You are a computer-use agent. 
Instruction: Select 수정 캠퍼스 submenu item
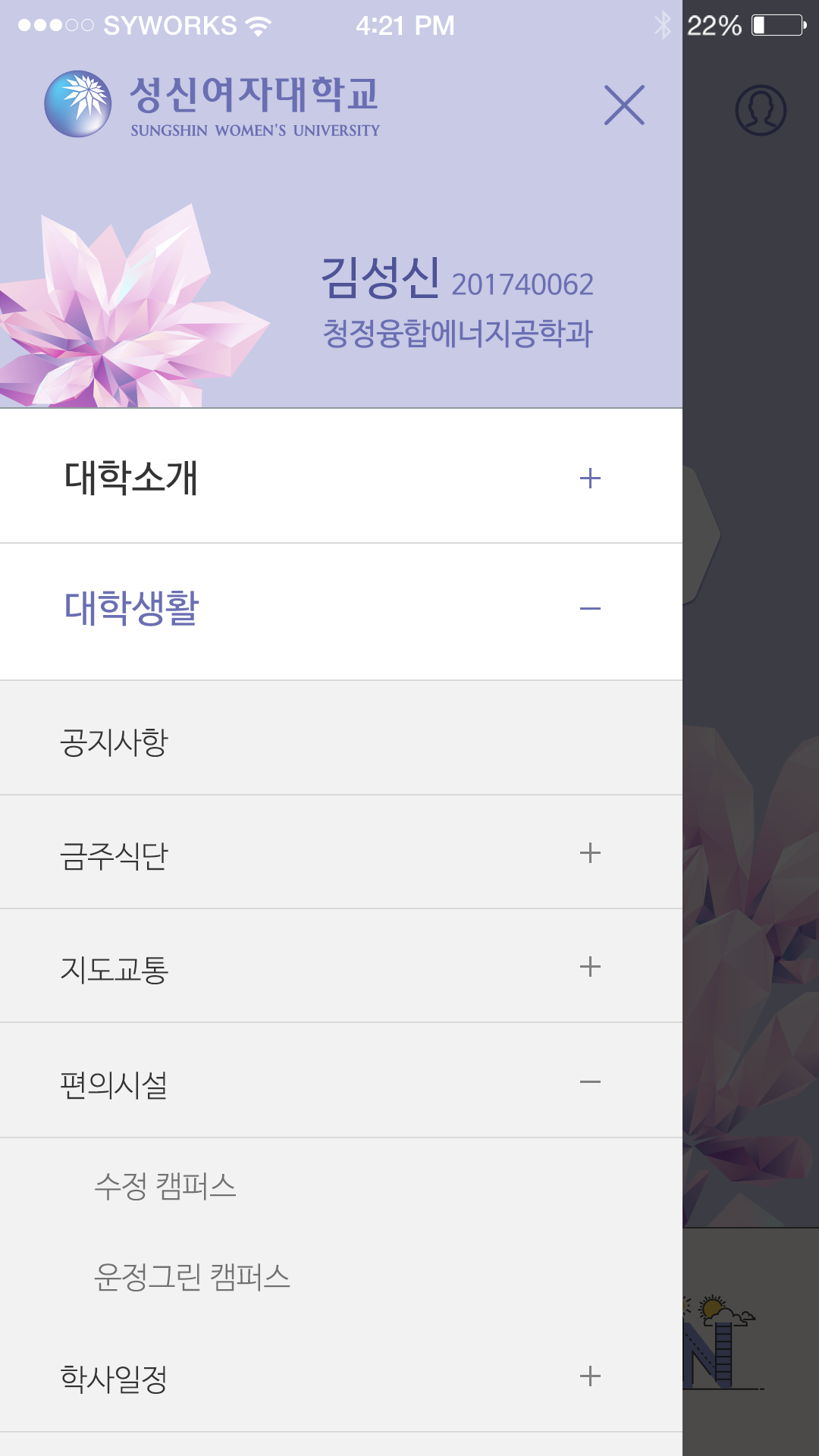(x=165, y=1186)
